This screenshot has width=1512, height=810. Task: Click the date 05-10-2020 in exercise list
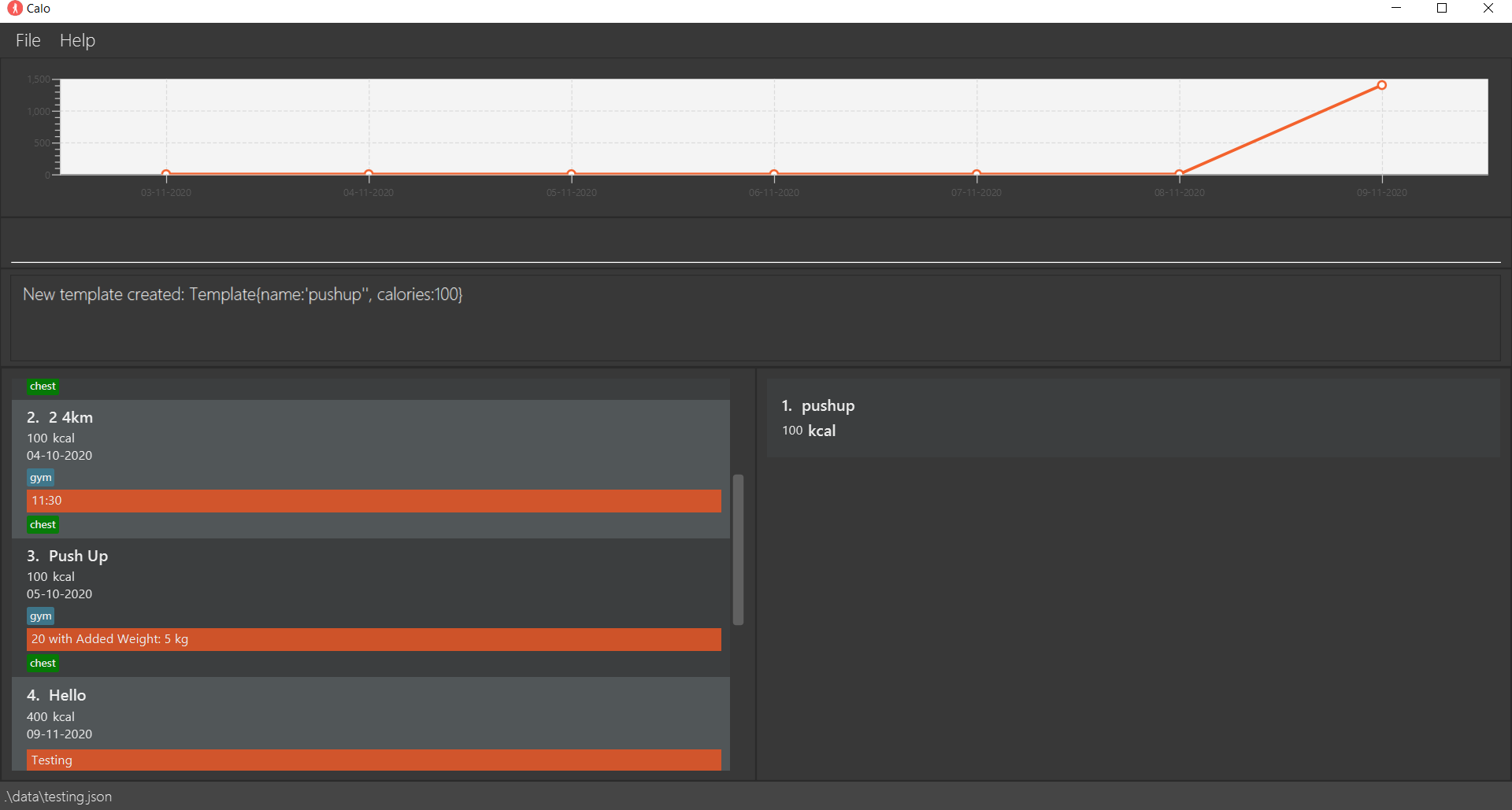tap(60, 594)
